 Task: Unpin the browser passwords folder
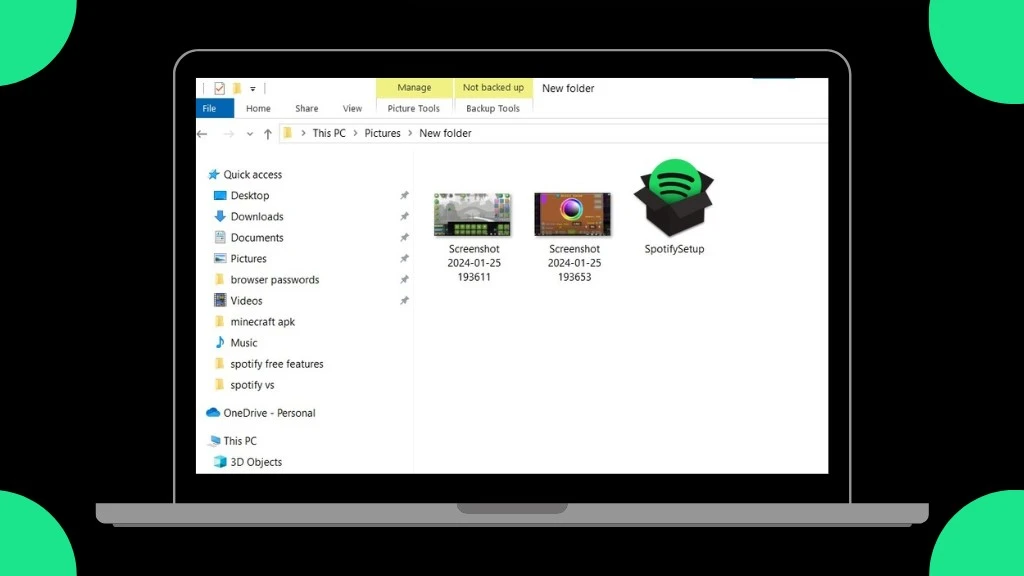tap(404, 279)
